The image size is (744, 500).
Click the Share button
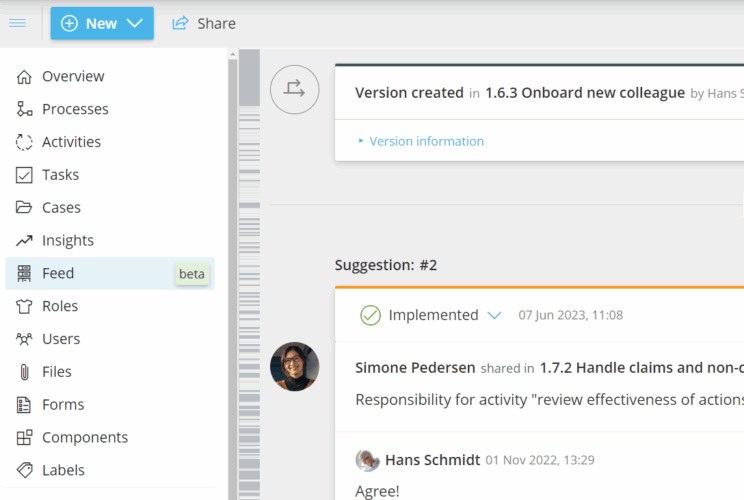204,23
